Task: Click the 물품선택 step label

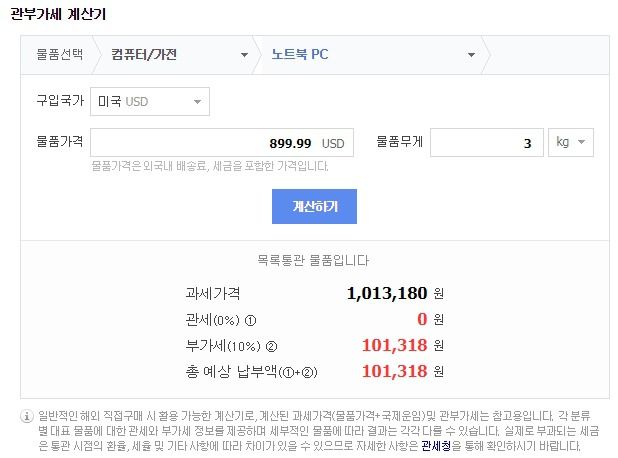Action: [x=60, y=54]
